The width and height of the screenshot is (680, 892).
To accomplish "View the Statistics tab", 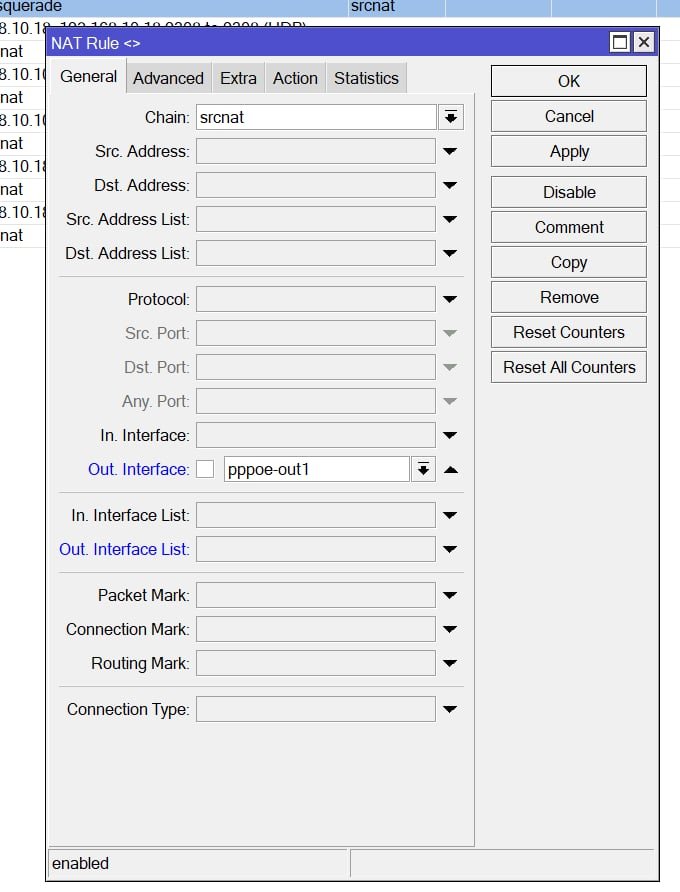I will pos(366,78).
